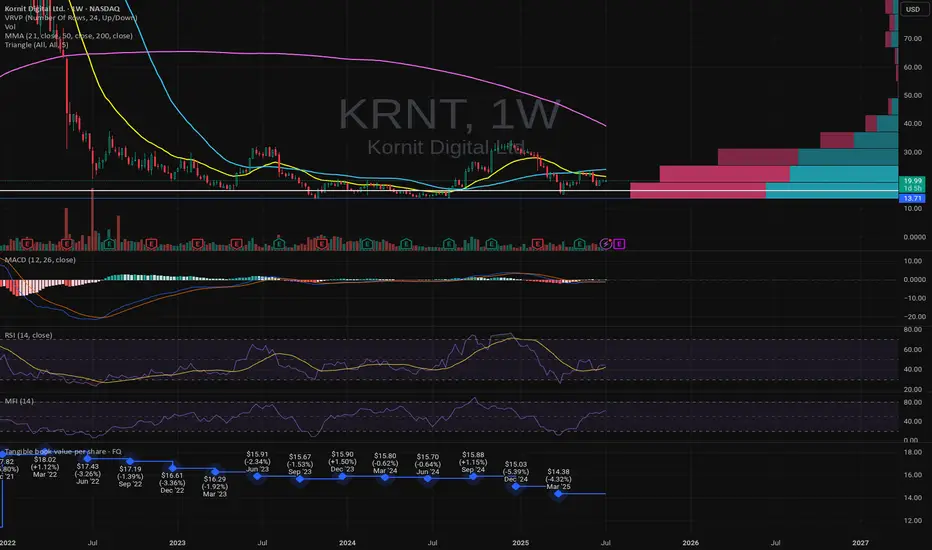This screenshot has height=550, width=932.
Task: Open the red earnings marker for November 2023
Action: point(322,244)
